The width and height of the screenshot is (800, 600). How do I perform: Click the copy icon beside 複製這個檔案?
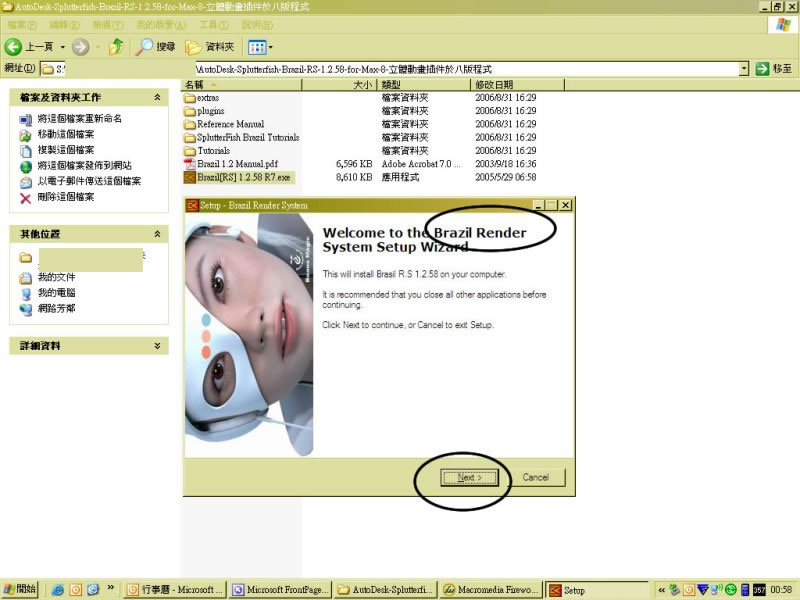[x=26, y=151]
